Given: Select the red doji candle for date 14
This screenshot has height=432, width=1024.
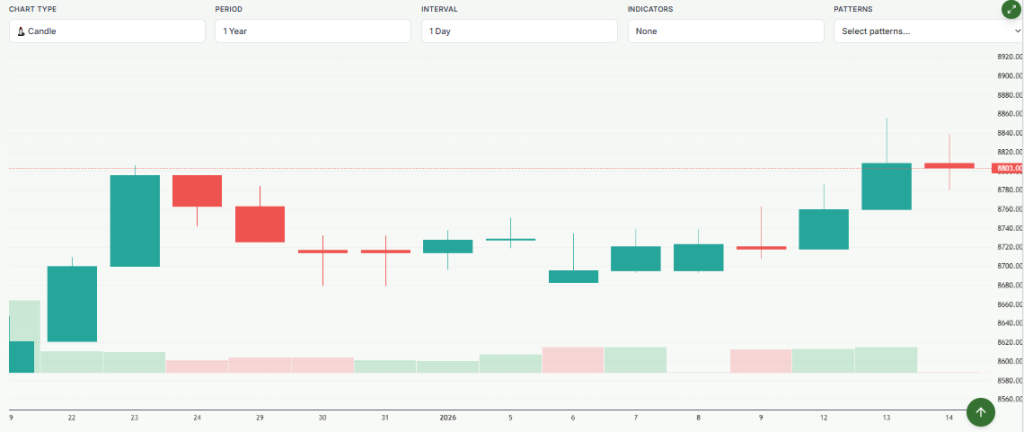Looking at the screenshot, I should (x=949, y=166).
